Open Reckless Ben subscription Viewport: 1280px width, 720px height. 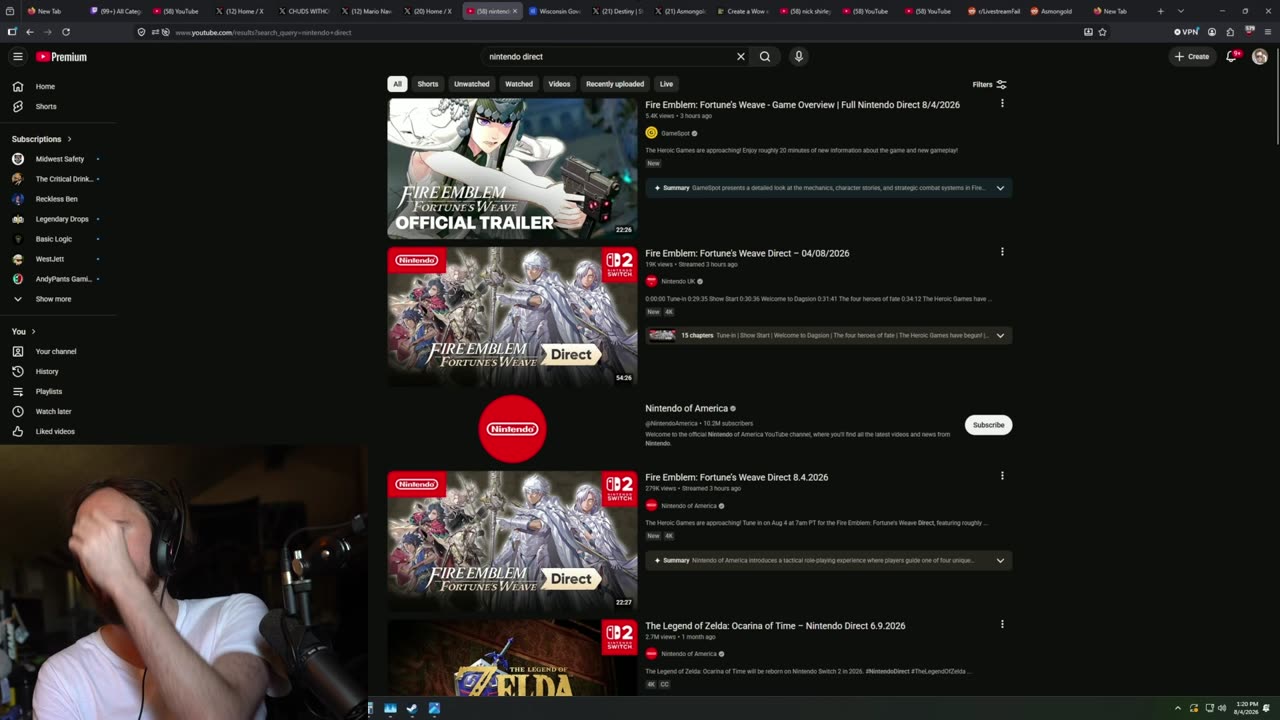[x=55, y=199]
